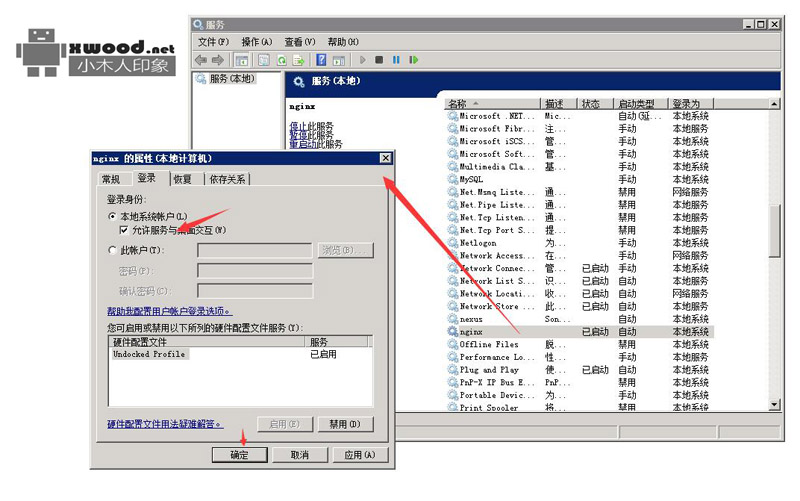Click gear icon beside nexus service
Viewport: 800px width, 501px height.
[x=453, y=319]
